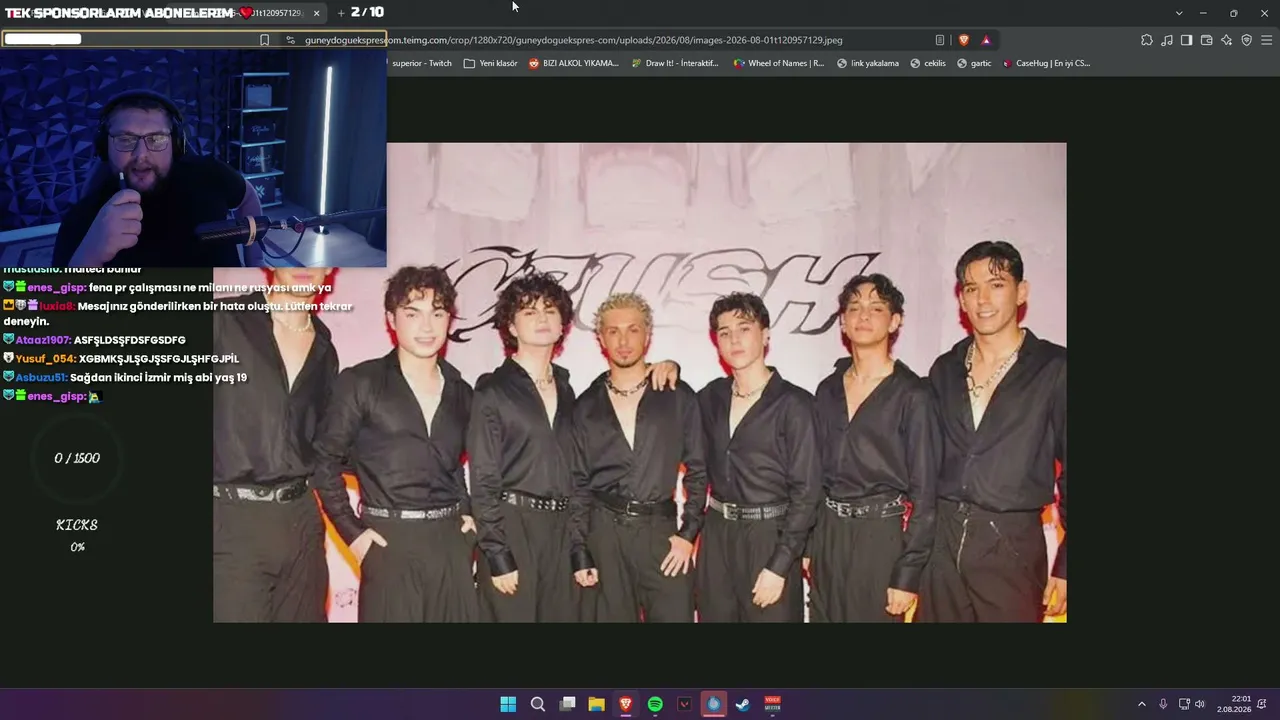Open the link yakalama bookmark
Viewport: 1280px width, 720px height.
(868, 63)
